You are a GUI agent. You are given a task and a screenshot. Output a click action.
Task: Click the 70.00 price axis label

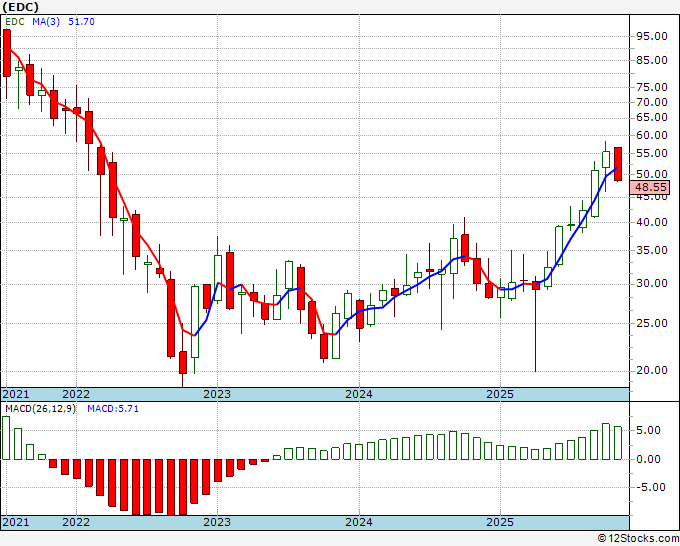click(651, 102)
